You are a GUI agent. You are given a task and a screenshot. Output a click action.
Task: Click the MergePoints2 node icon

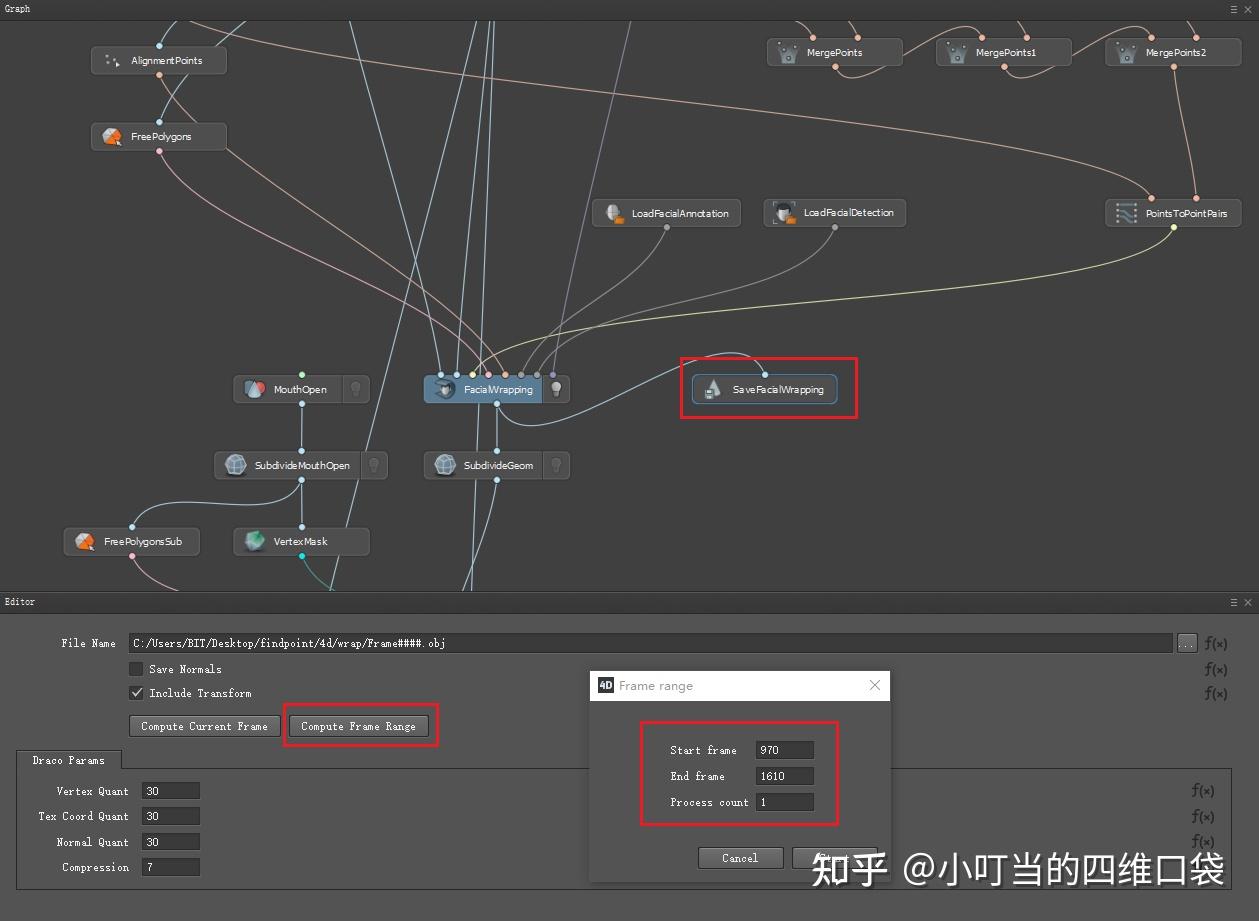point(1122,52)
